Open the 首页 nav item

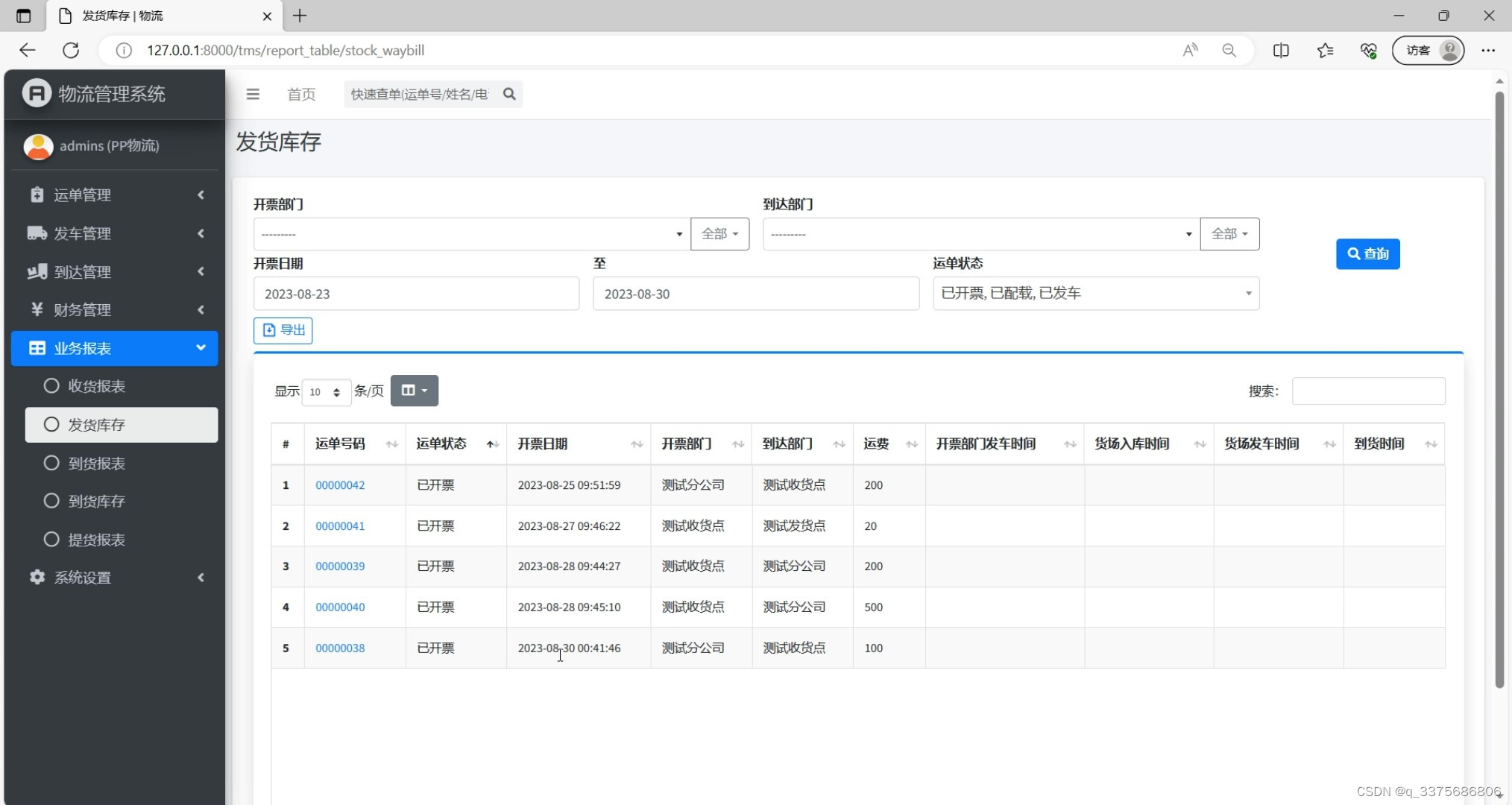pos(301,94)
